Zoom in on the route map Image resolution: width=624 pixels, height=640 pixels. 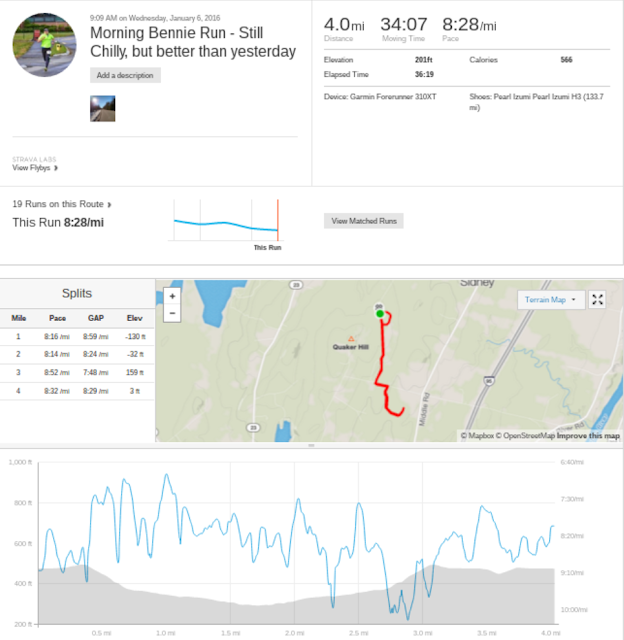point(172,296)
